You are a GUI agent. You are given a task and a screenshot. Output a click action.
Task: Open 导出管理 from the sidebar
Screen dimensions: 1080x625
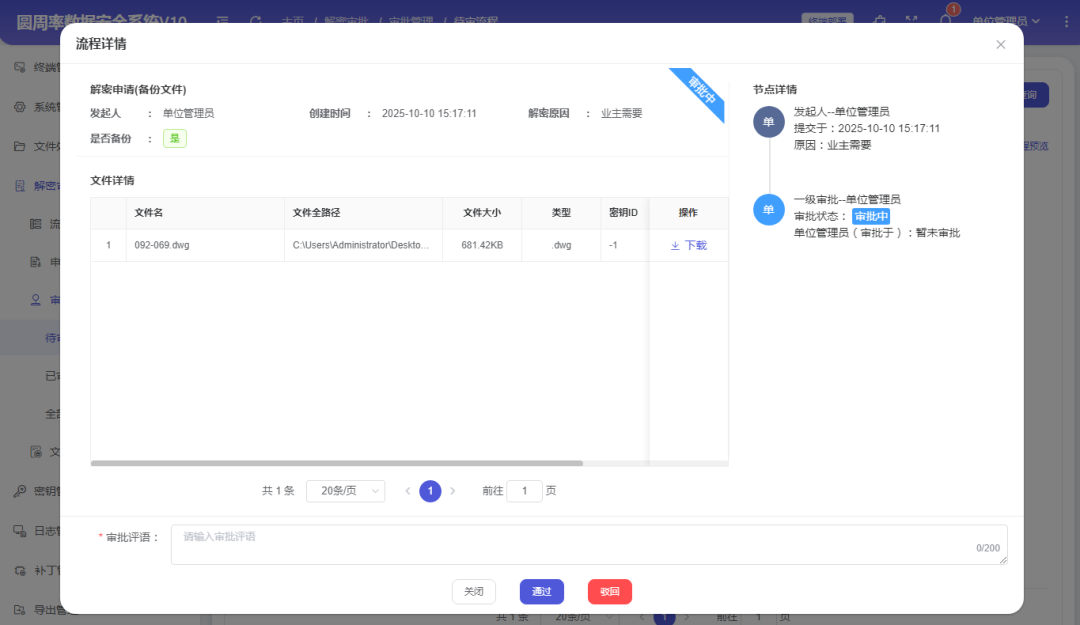point(20,606)
